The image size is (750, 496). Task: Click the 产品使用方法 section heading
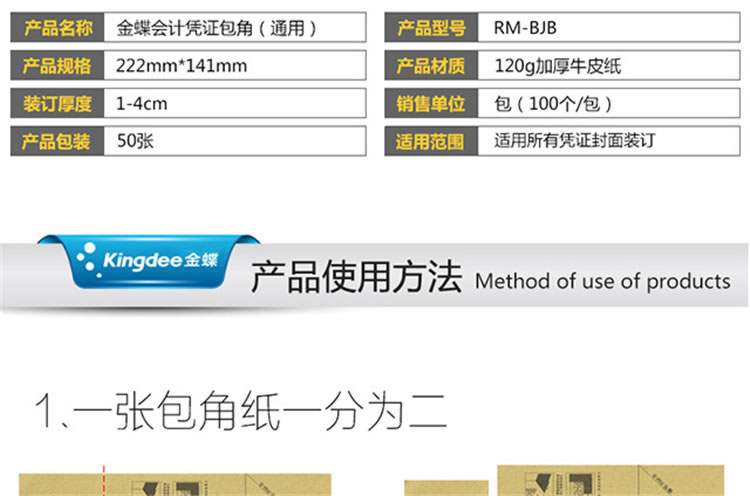click(x=356, y=276)
